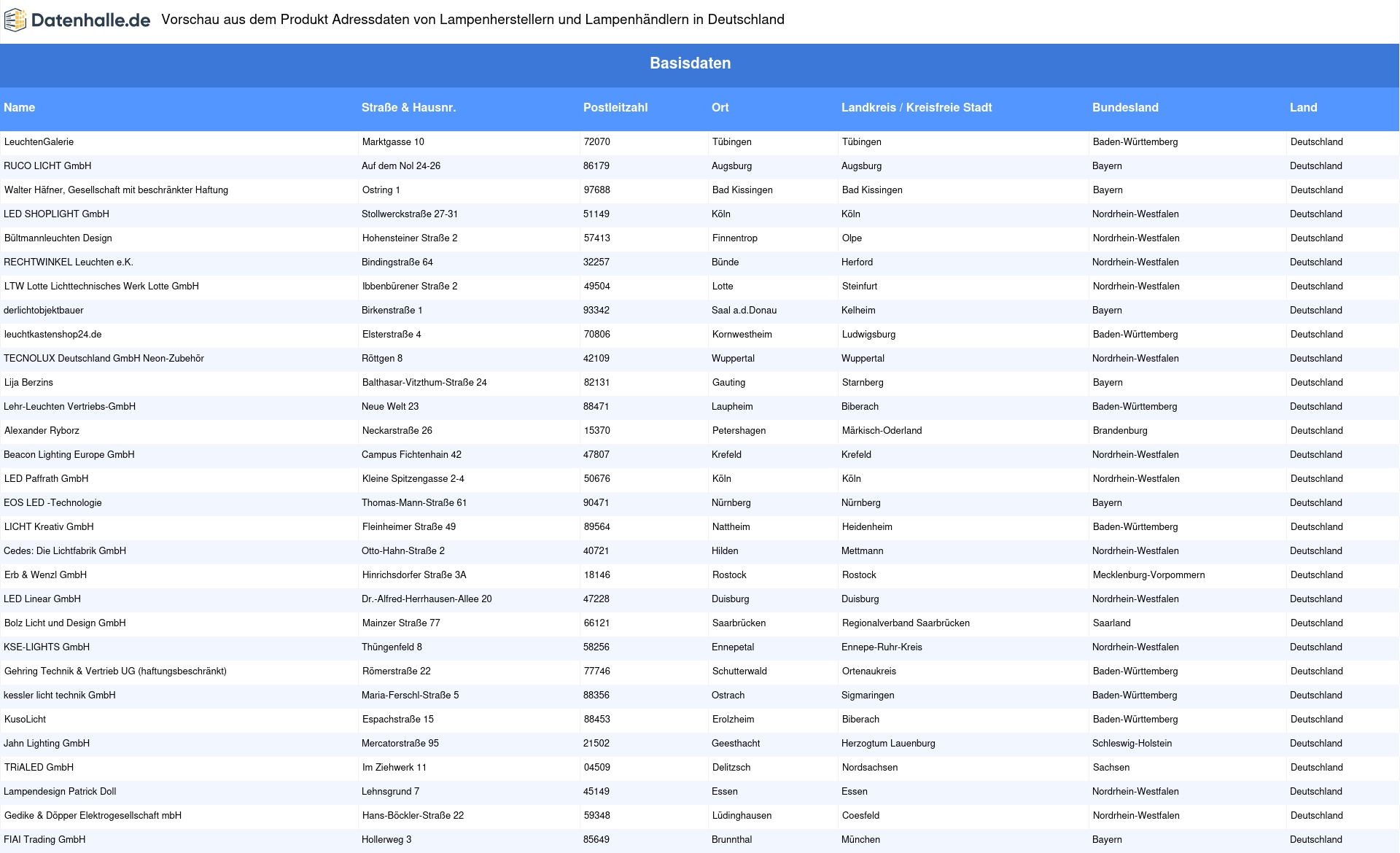
Task: Select RECHTWINKEL Leuchten e.K. row name
Action: (69, 262)
